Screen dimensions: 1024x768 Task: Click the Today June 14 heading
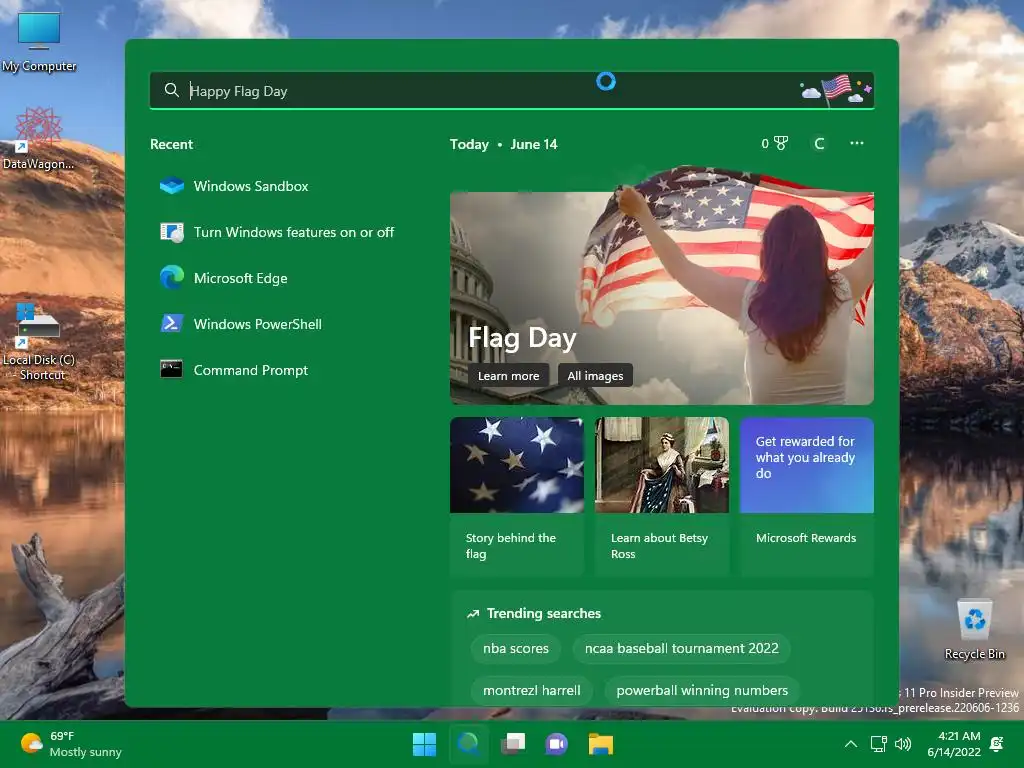(x=504, y=144)
